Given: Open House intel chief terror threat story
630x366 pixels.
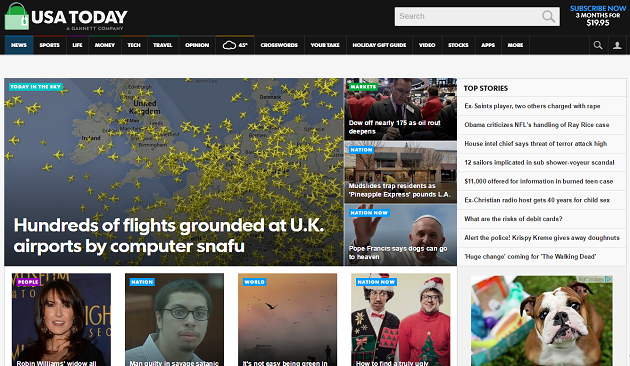Looking at the screenshot, I should click(536, 144).
